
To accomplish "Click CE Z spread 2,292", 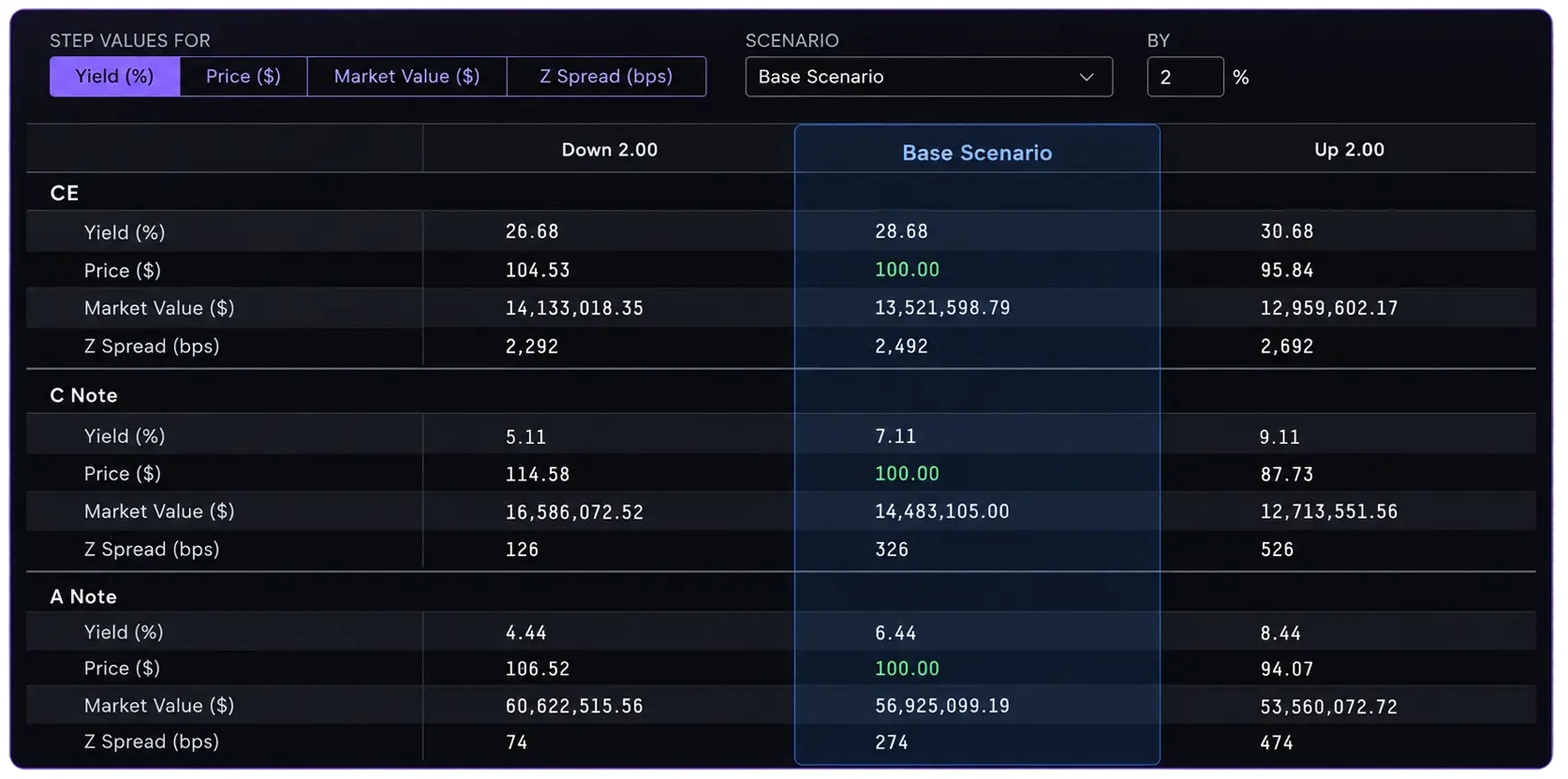I will coord(532,347).
